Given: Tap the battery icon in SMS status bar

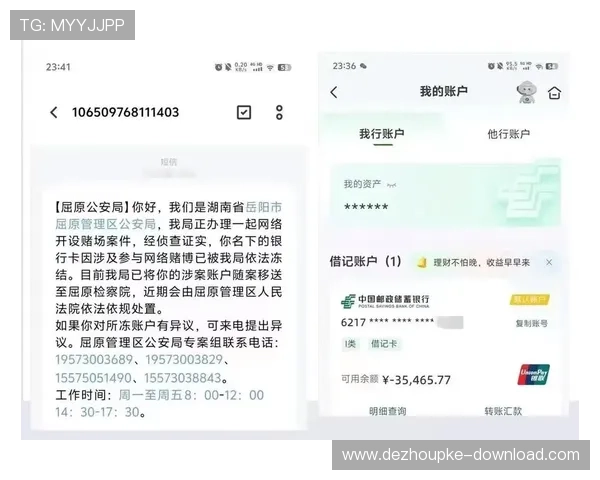Looking at the screenshot, I should click(x=284, y=67).
